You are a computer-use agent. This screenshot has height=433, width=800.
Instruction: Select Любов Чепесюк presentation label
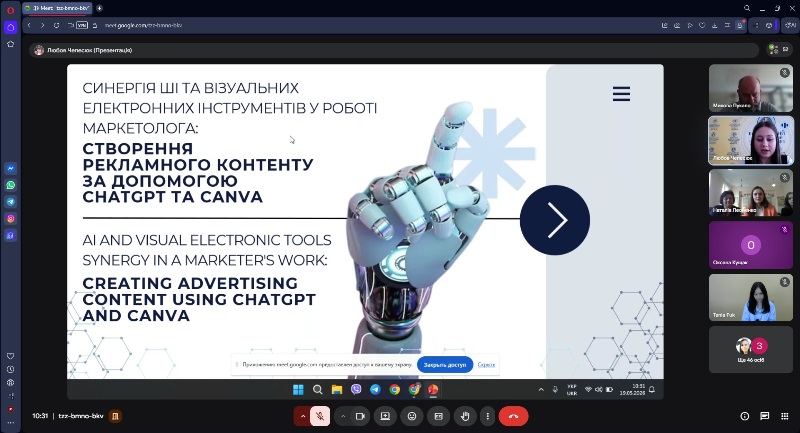[89, 50]
